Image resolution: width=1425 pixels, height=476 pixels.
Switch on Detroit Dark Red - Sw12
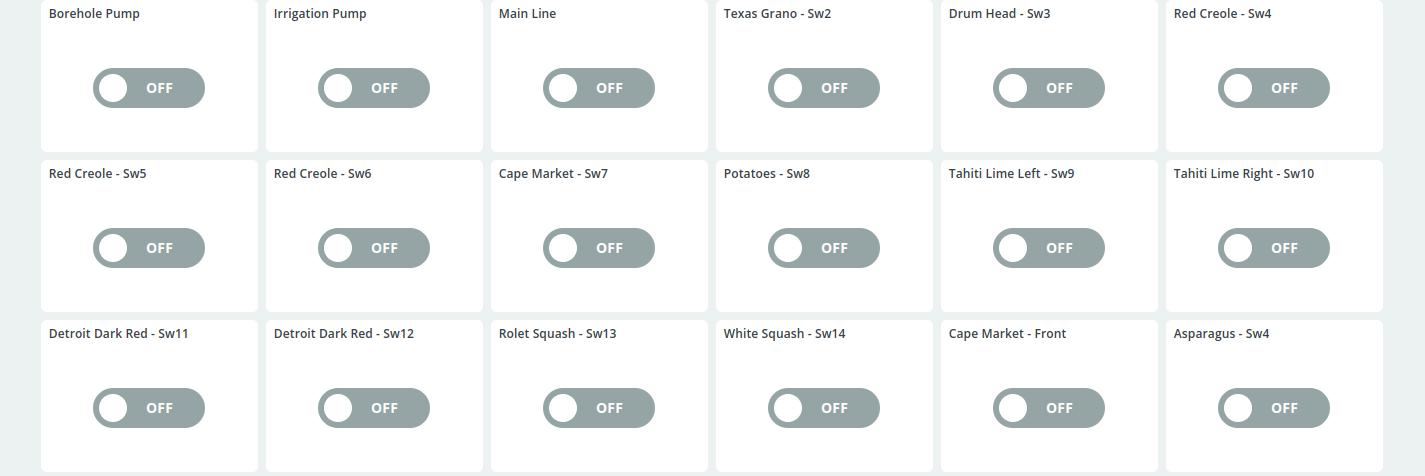pos(374,408)
